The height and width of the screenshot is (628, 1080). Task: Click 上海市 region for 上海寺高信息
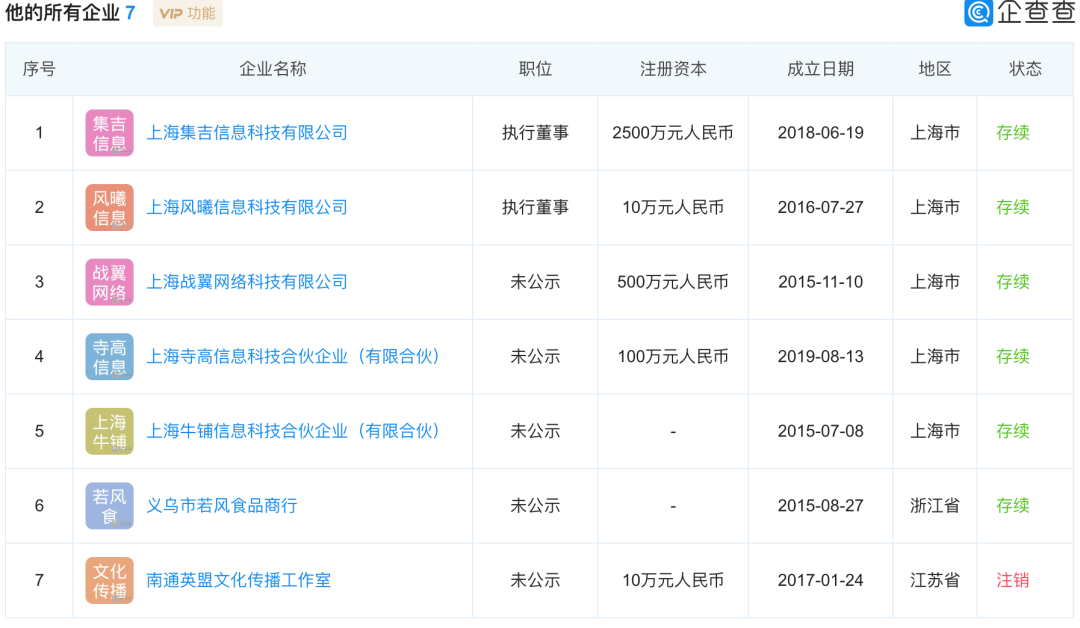(x=935, y=357)
